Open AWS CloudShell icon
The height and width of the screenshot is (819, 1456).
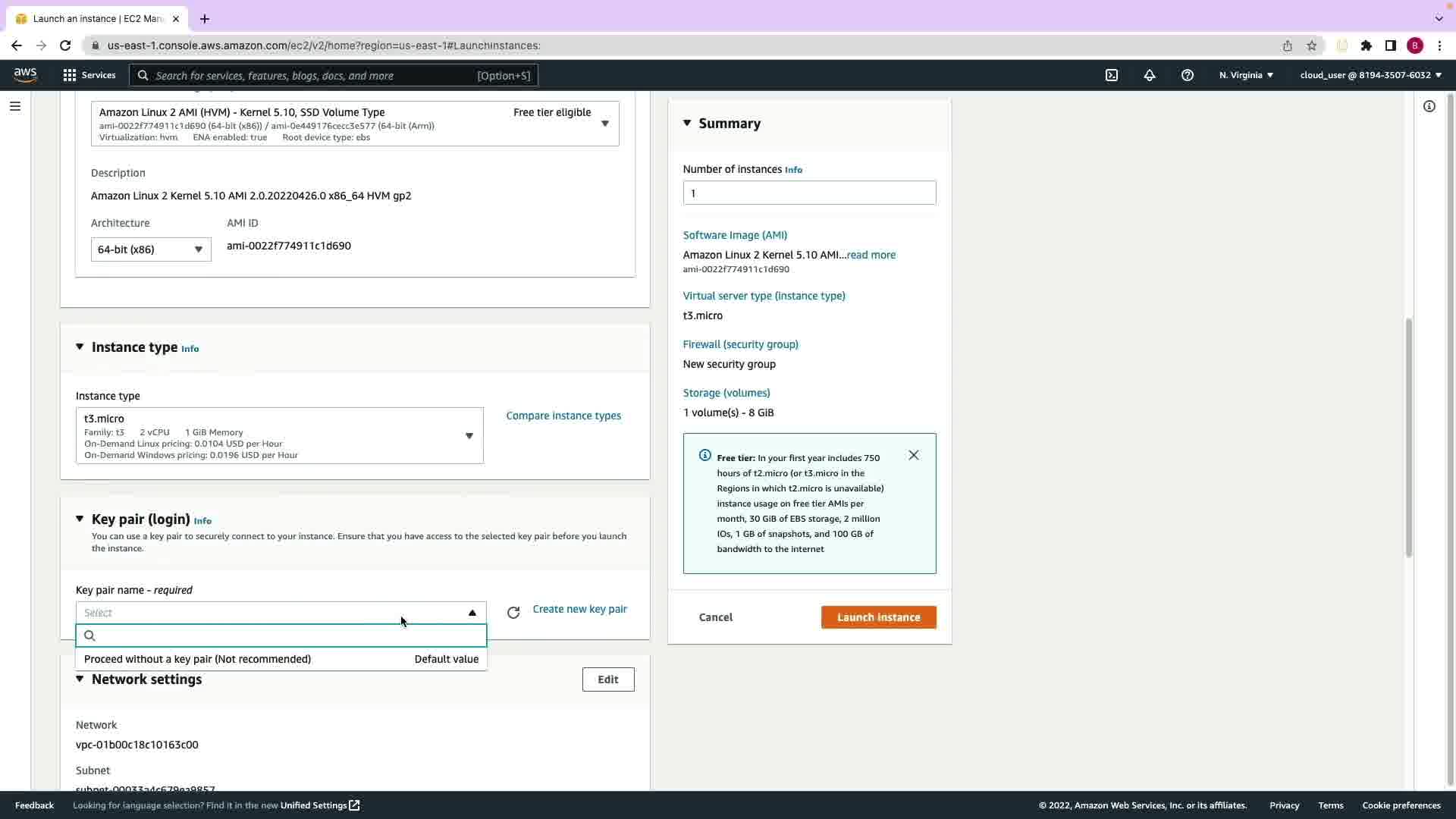tap(1112, 75)
